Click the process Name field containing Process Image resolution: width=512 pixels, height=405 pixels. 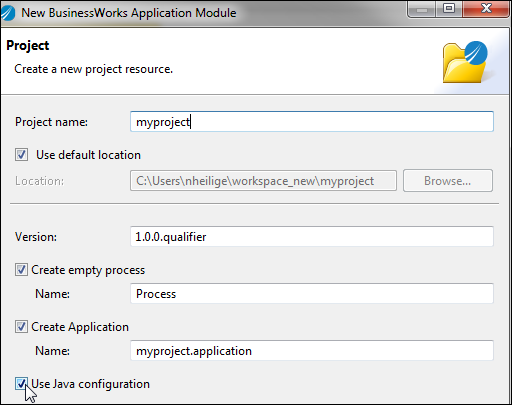[x=312, y=294]
